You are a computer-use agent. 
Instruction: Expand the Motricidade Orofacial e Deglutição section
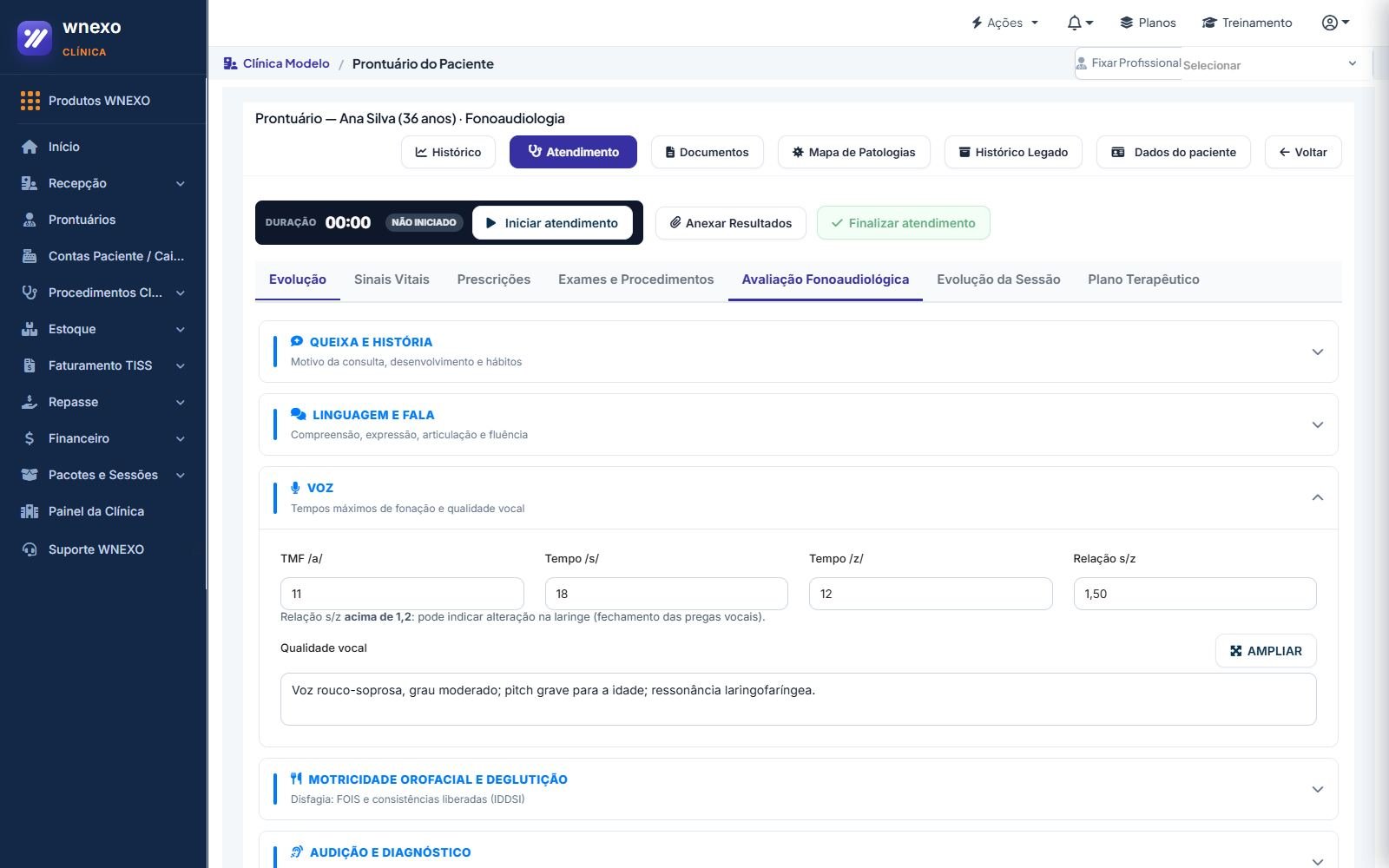pos(1317,789)
